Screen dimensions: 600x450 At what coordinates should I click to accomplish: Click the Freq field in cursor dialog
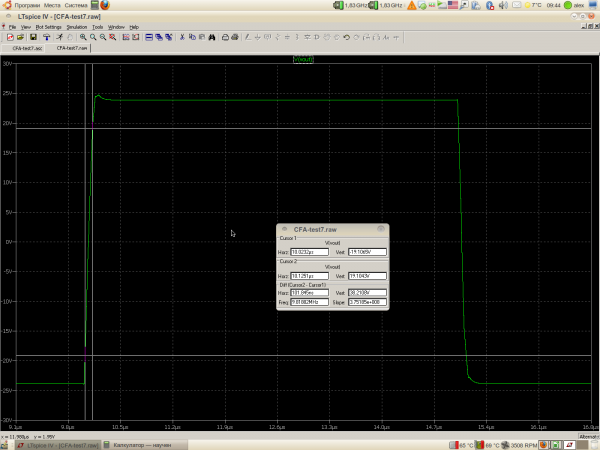pos(310,302)
